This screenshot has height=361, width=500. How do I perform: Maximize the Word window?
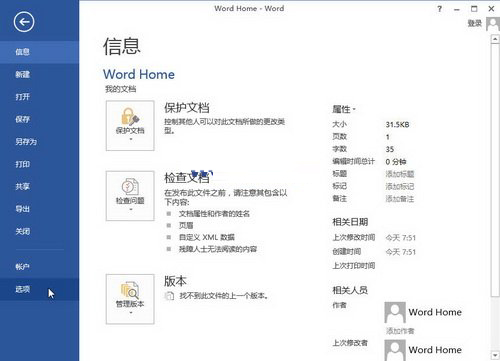[474, 9]
